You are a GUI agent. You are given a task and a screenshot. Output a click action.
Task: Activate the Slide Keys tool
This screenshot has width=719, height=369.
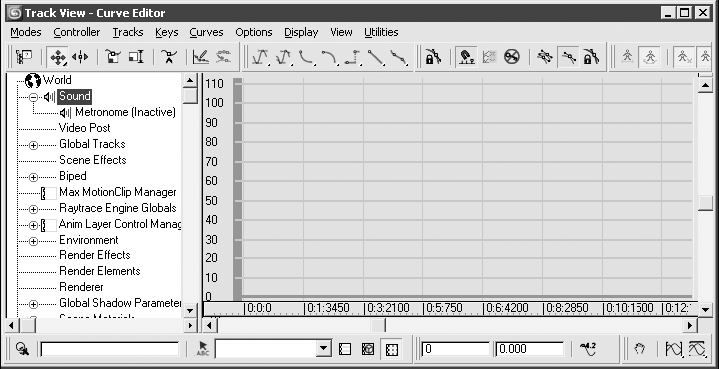80,57
